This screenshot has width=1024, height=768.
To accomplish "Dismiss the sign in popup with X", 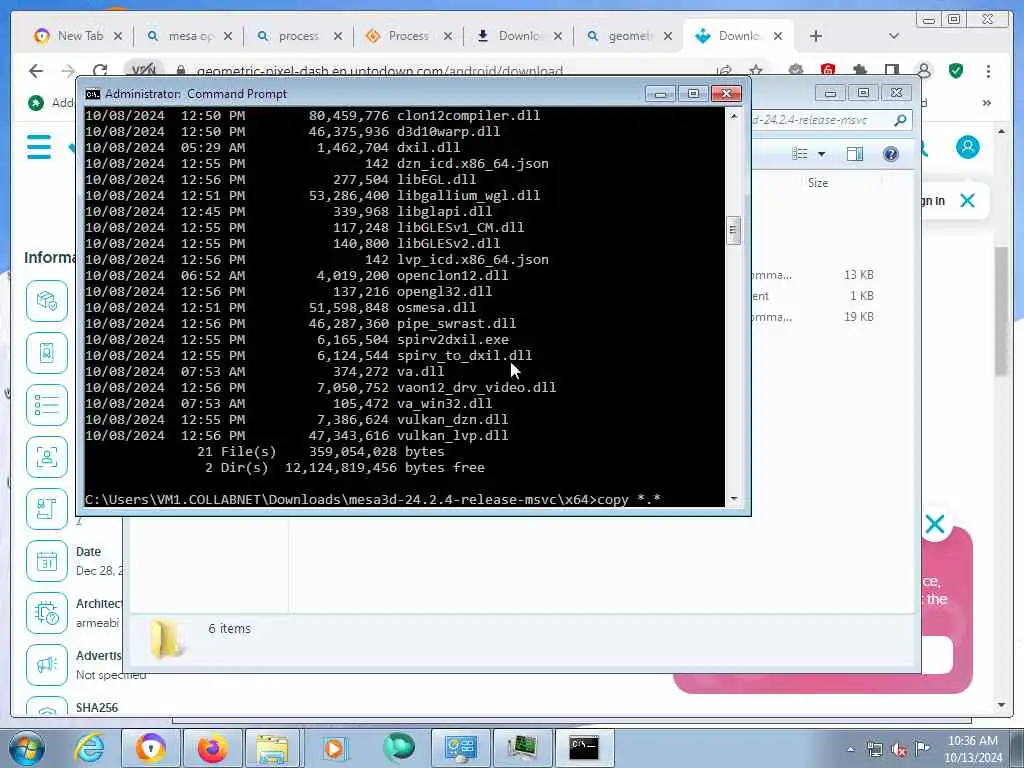I will [967, 200].
